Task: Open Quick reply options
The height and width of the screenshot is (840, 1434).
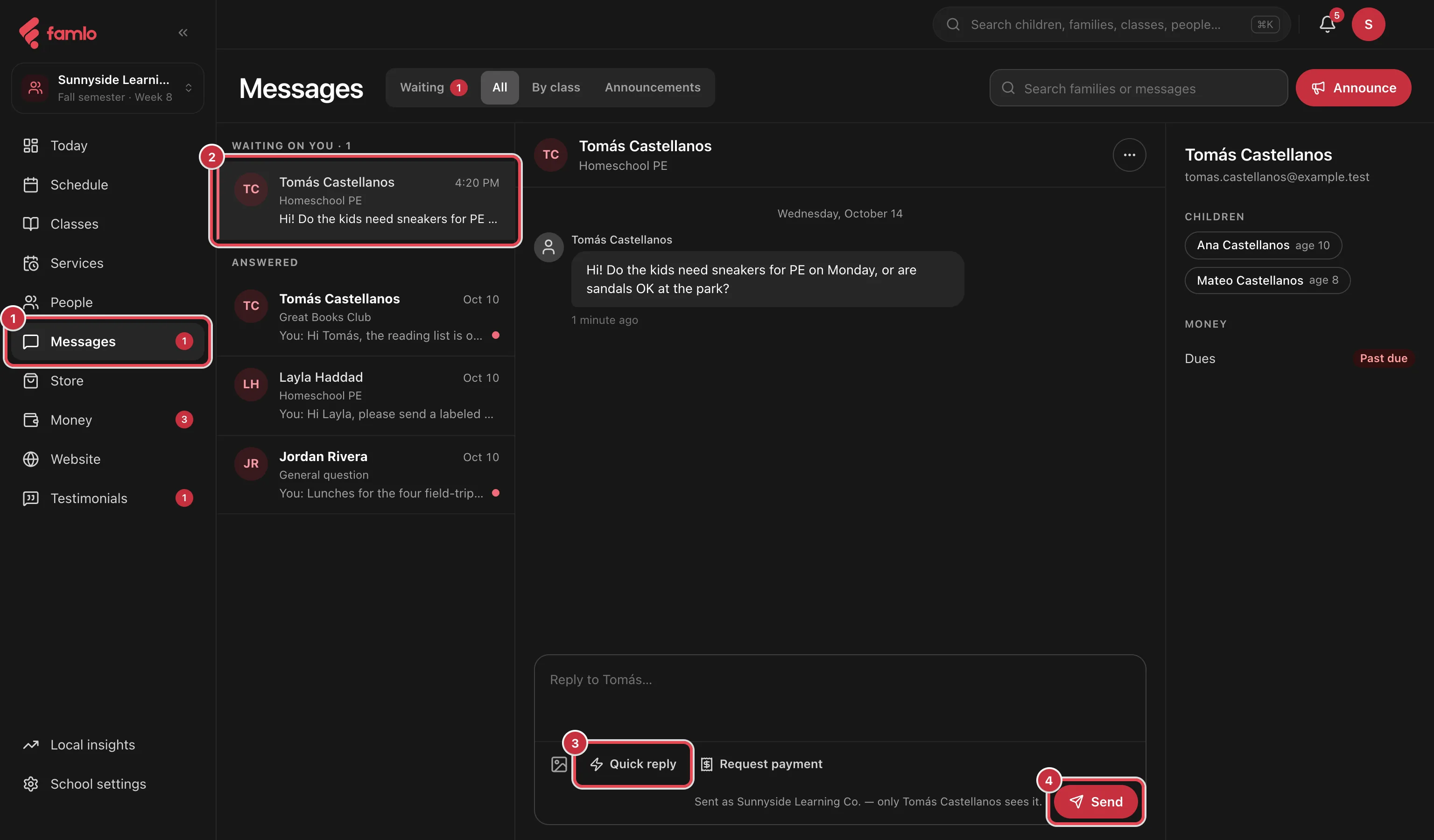Action: [633, 764]
